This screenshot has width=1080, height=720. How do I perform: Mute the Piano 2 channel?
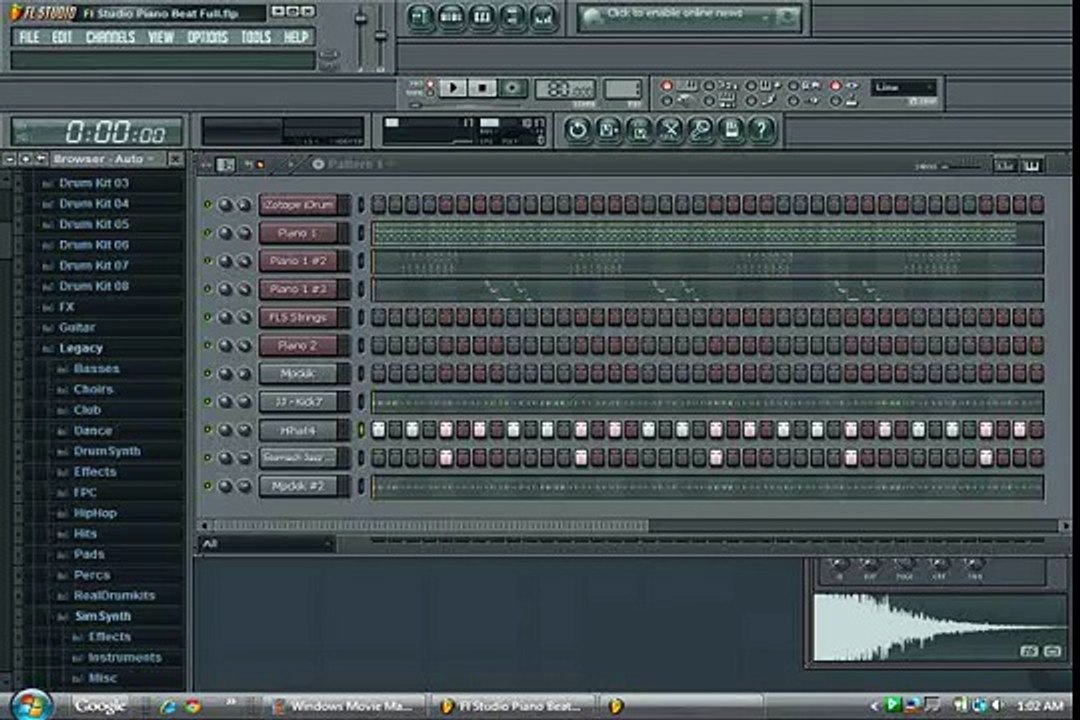(x=207, y=345)
